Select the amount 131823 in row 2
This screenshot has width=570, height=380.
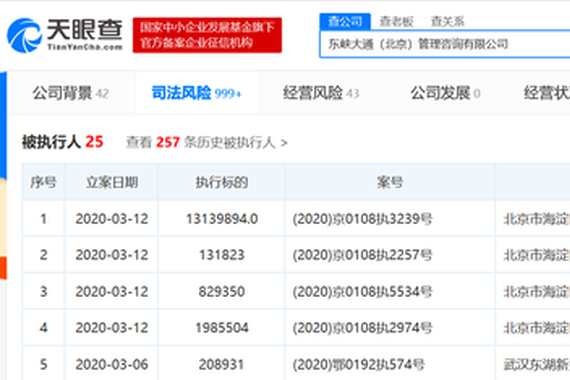(222, 255)
